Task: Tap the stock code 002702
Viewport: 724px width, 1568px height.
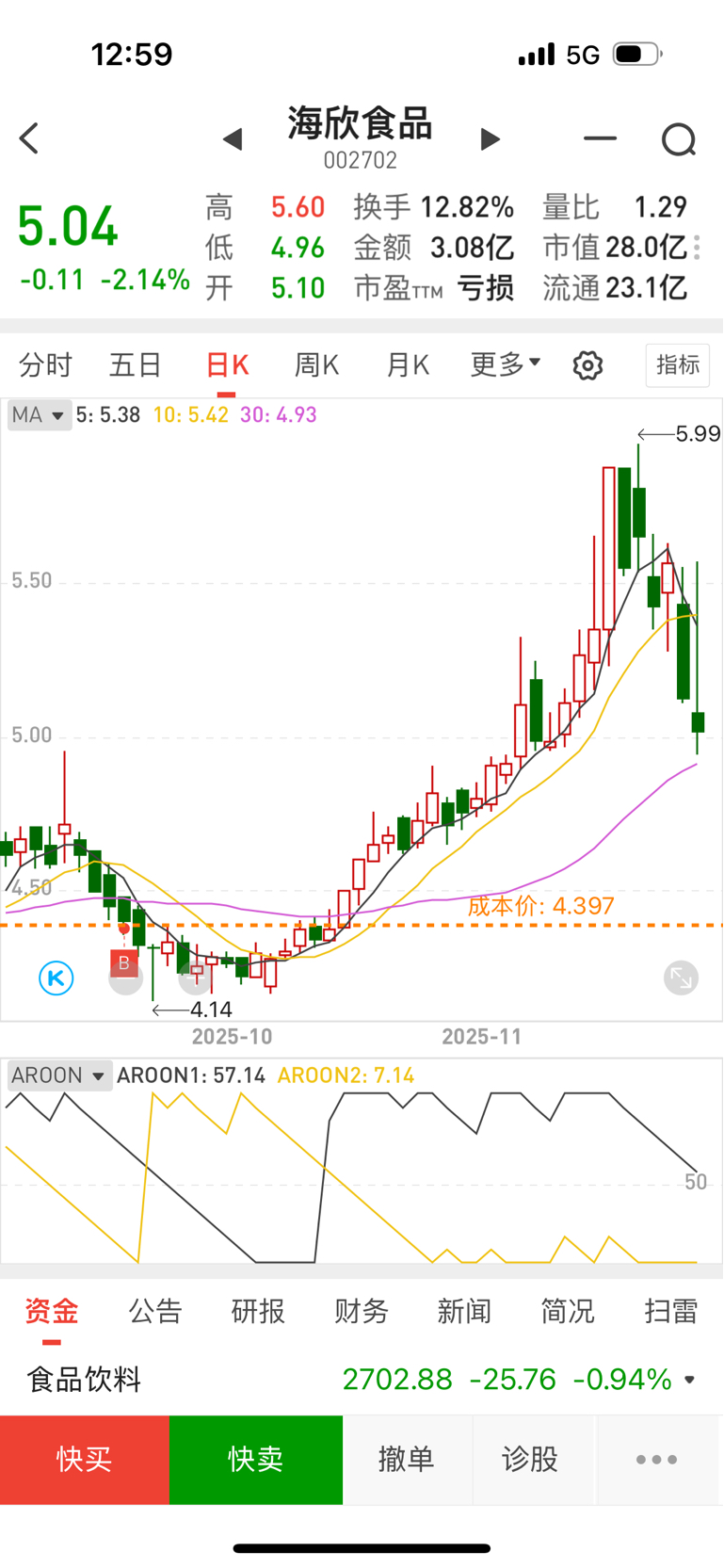Action: point(361,161)
